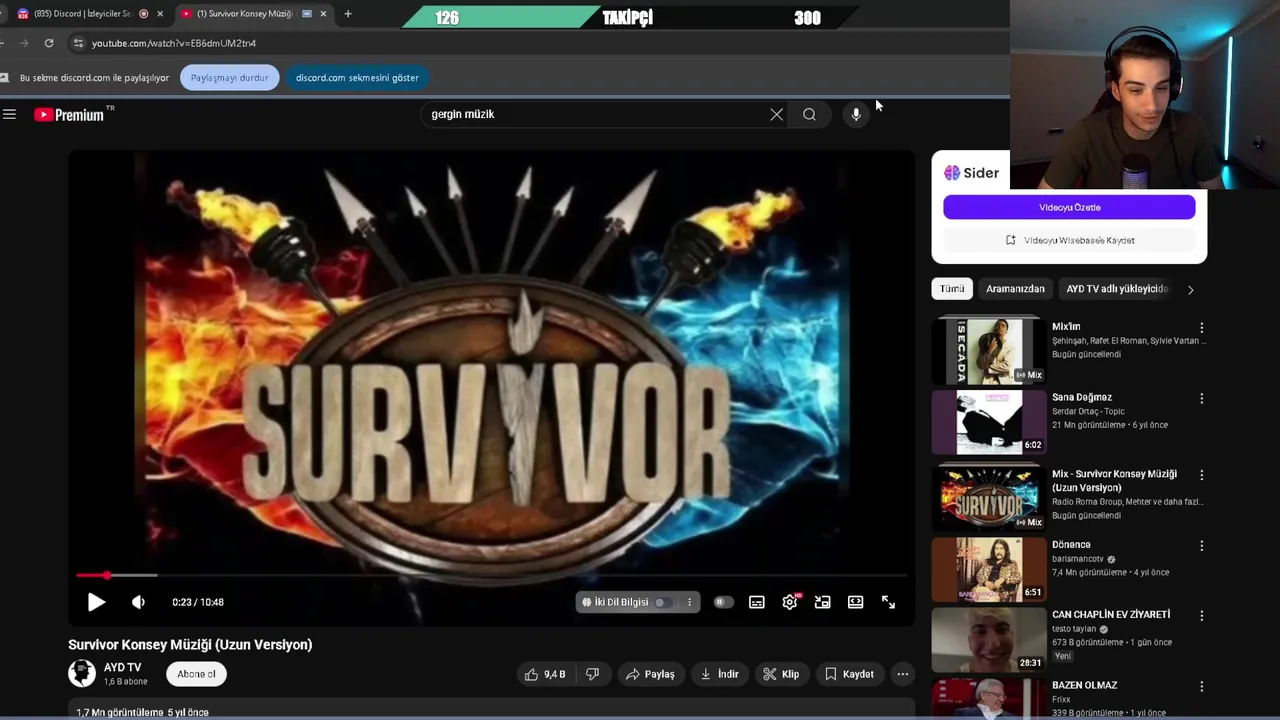Enter fullscreen mode

[x=888, y=602]
